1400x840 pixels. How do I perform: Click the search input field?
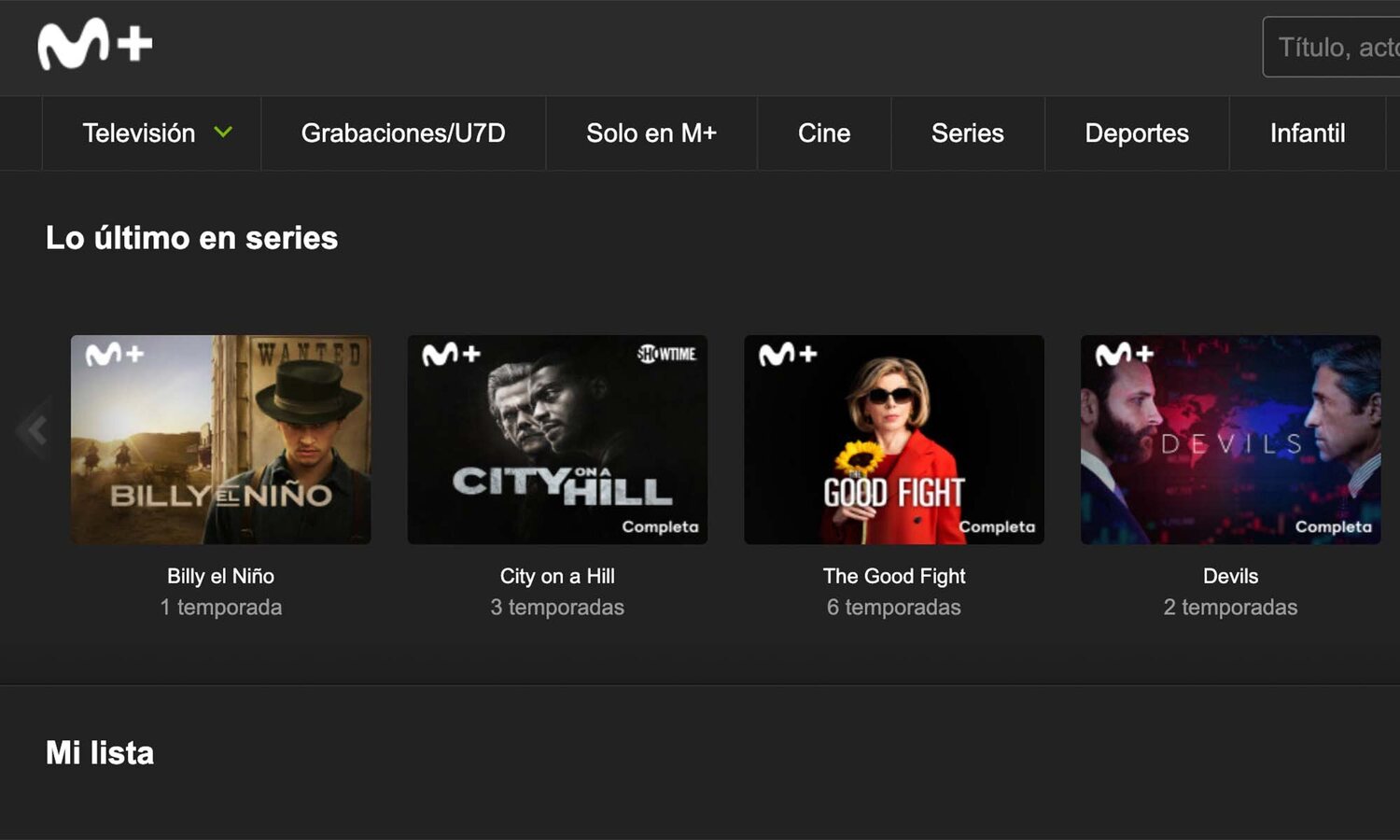tap(1335, 47)
